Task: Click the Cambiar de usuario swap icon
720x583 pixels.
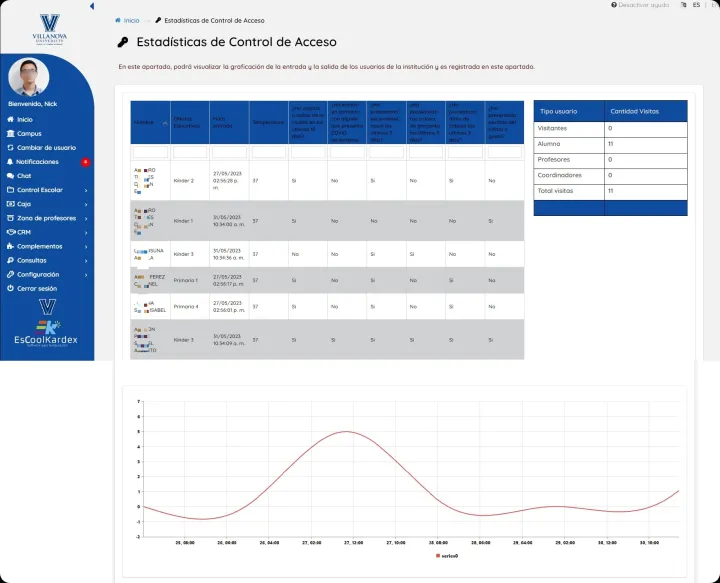Action: (x=10, y=147)
